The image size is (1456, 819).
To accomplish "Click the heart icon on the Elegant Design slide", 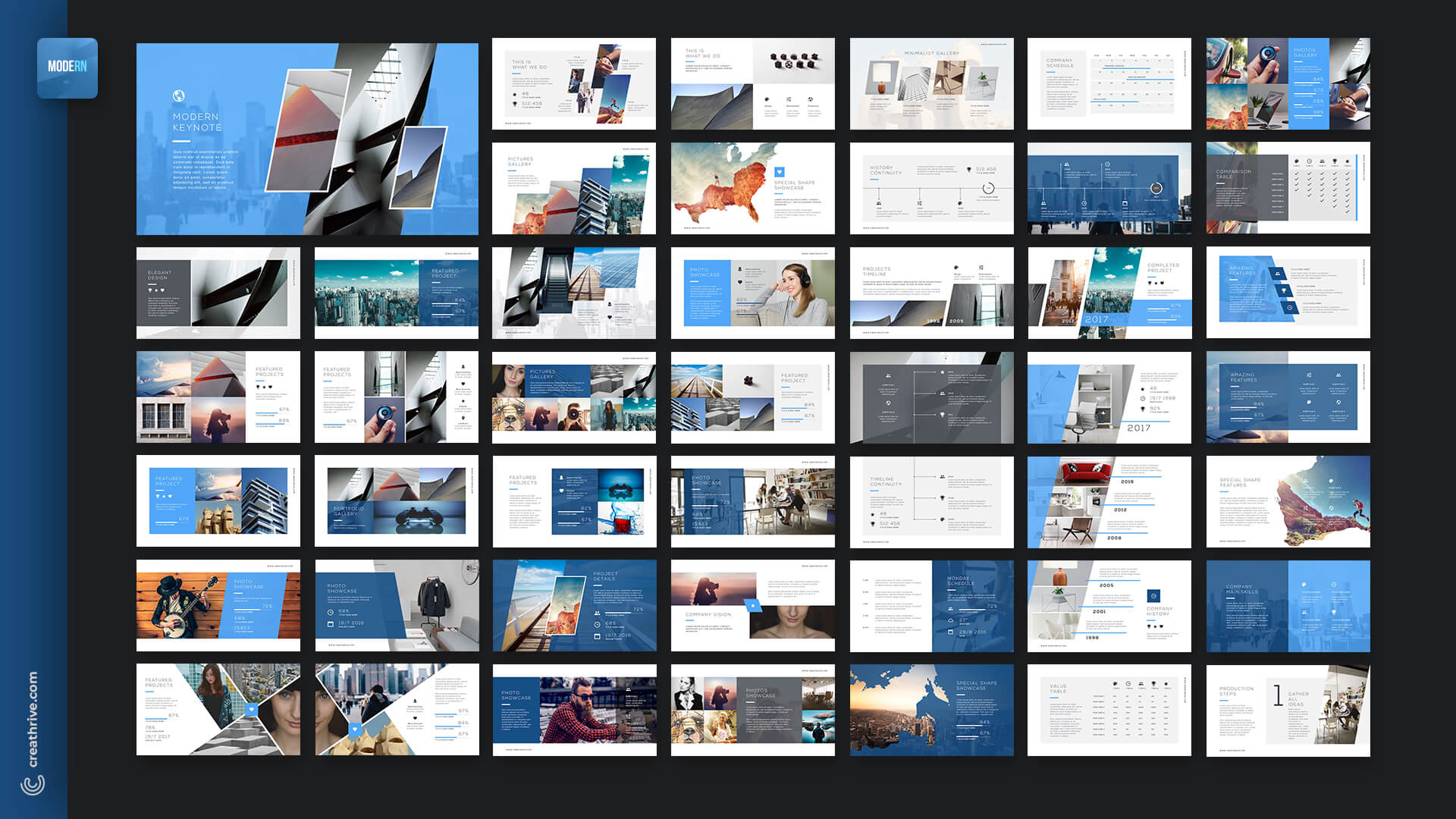I will [x=162, y=290].
